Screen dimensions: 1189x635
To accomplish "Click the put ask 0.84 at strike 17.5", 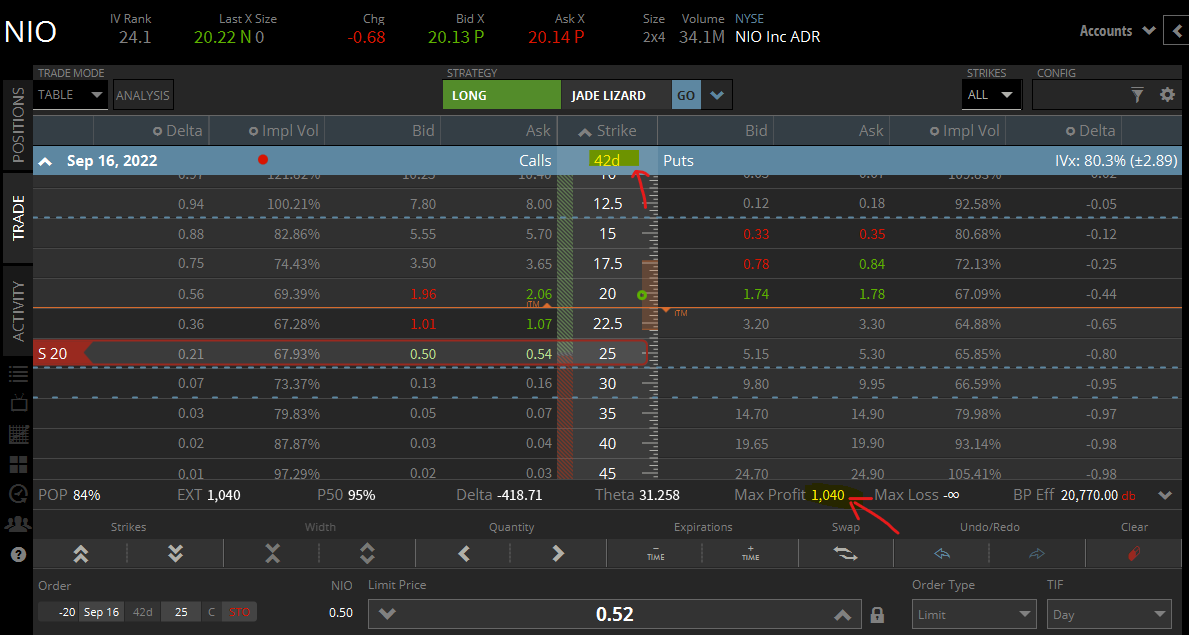I will pos(871,264).
